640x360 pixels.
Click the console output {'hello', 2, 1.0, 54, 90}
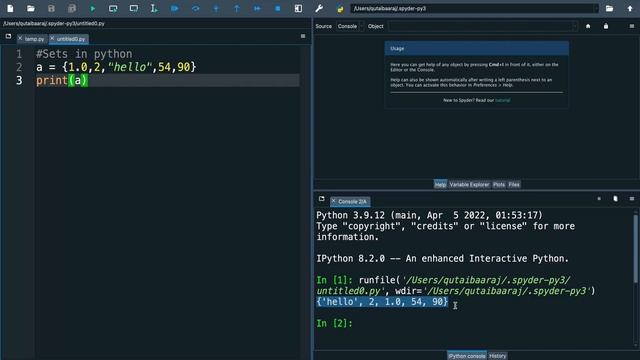382,302
